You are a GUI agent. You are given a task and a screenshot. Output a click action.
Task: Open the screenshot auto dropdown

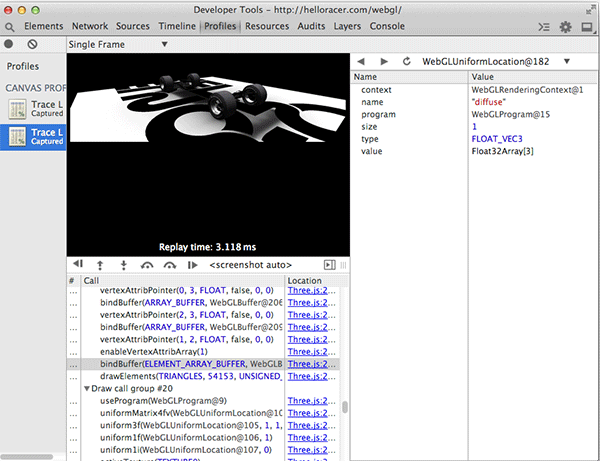click(x=251, y=265)
